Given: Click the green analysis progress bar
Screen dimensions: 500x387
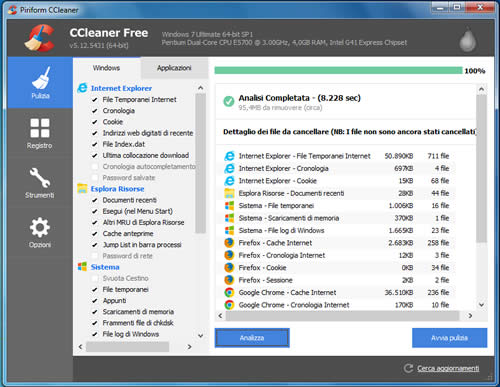Looking at the screenshot, I should [338, 70].
